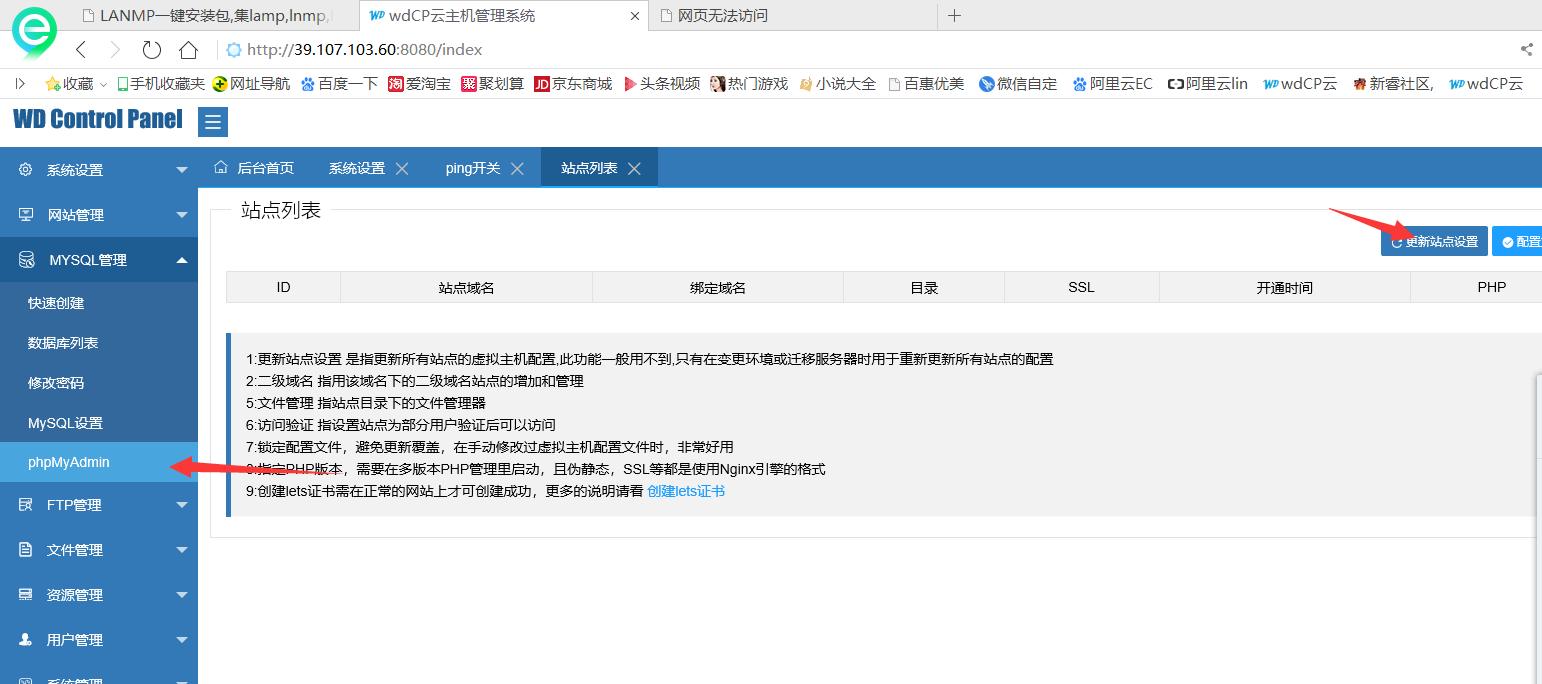Click the share icon at address bar end

pos(1526,49)
